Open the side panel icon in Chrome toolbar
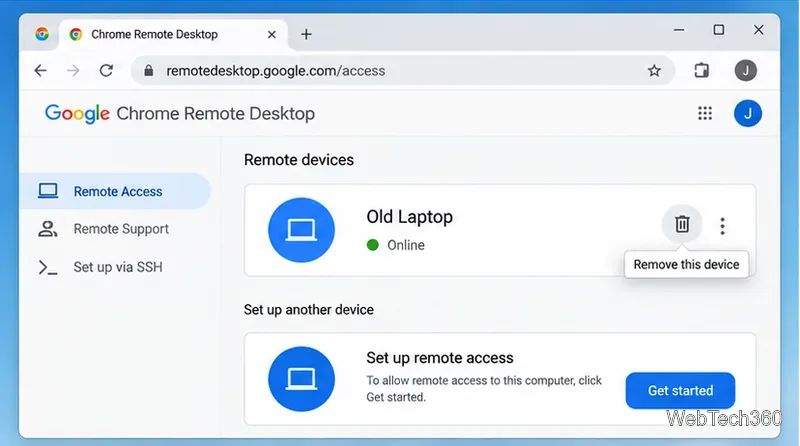Image resolution: width=800 pixels, height=446 pixels. click(x=702, y=70)
